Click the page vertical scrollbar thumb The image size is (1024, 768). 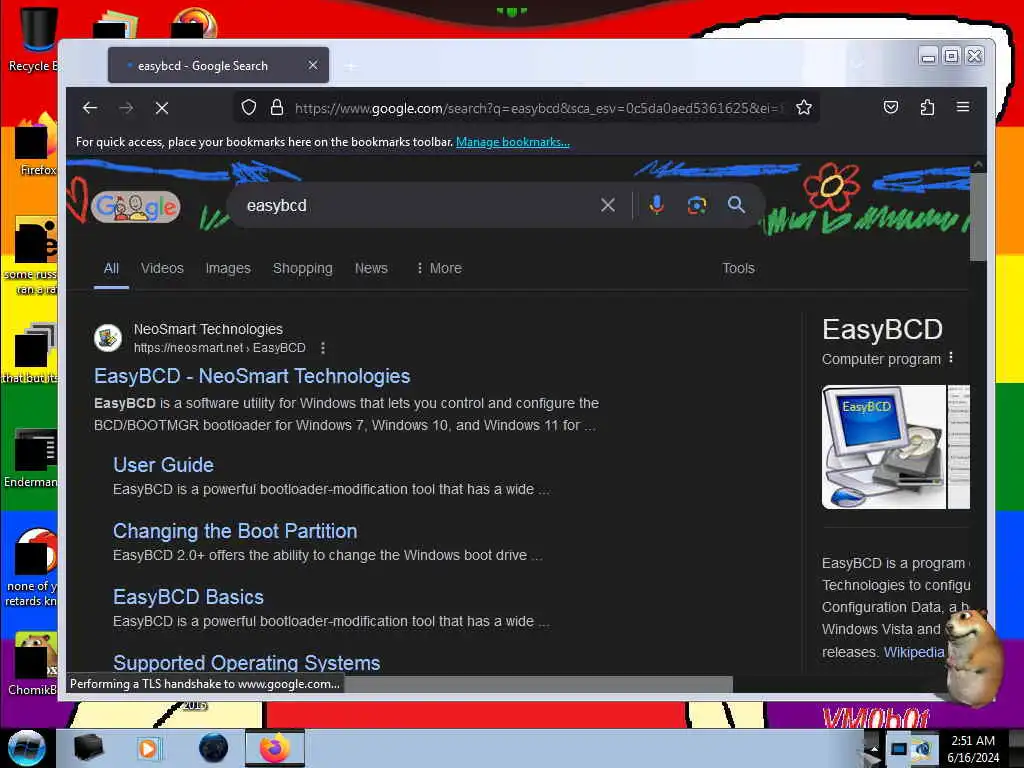978,216
